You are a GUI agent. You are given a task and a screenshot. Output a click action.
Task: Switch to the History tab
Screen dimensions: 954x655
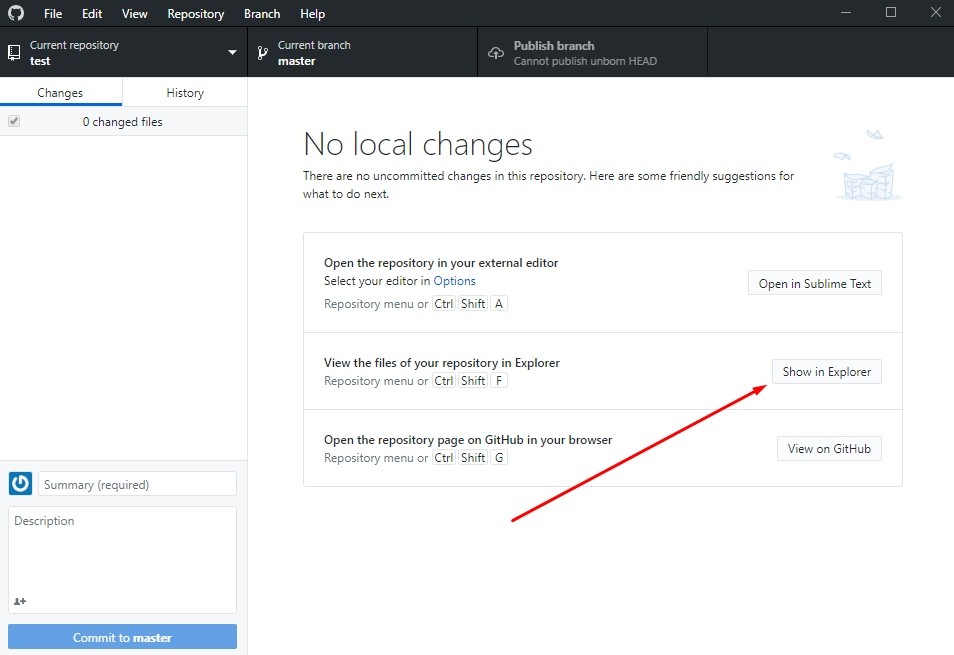click(185, 92)
